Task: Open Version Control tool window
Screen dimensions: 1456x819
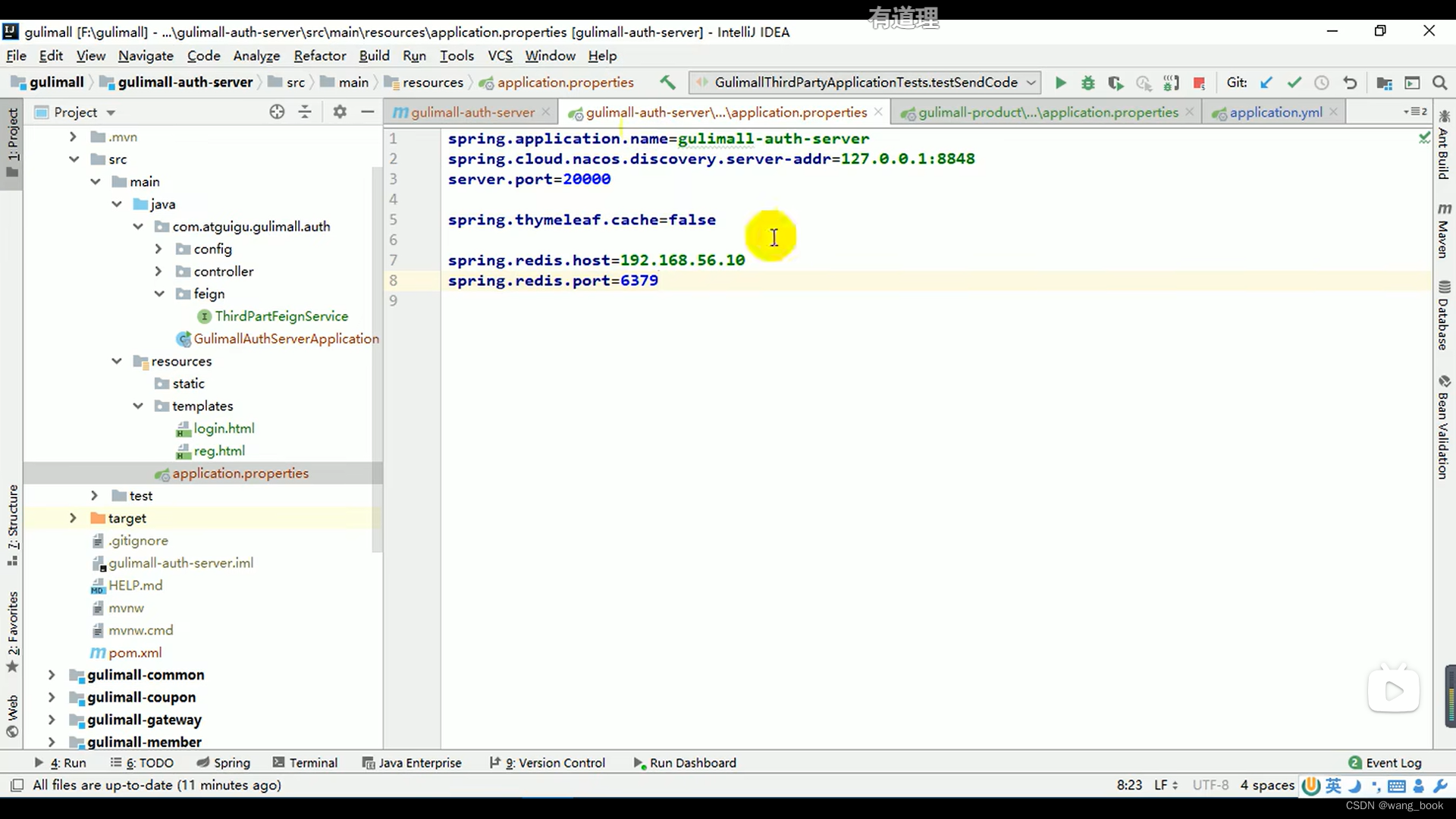Action: tap(547, 763)
